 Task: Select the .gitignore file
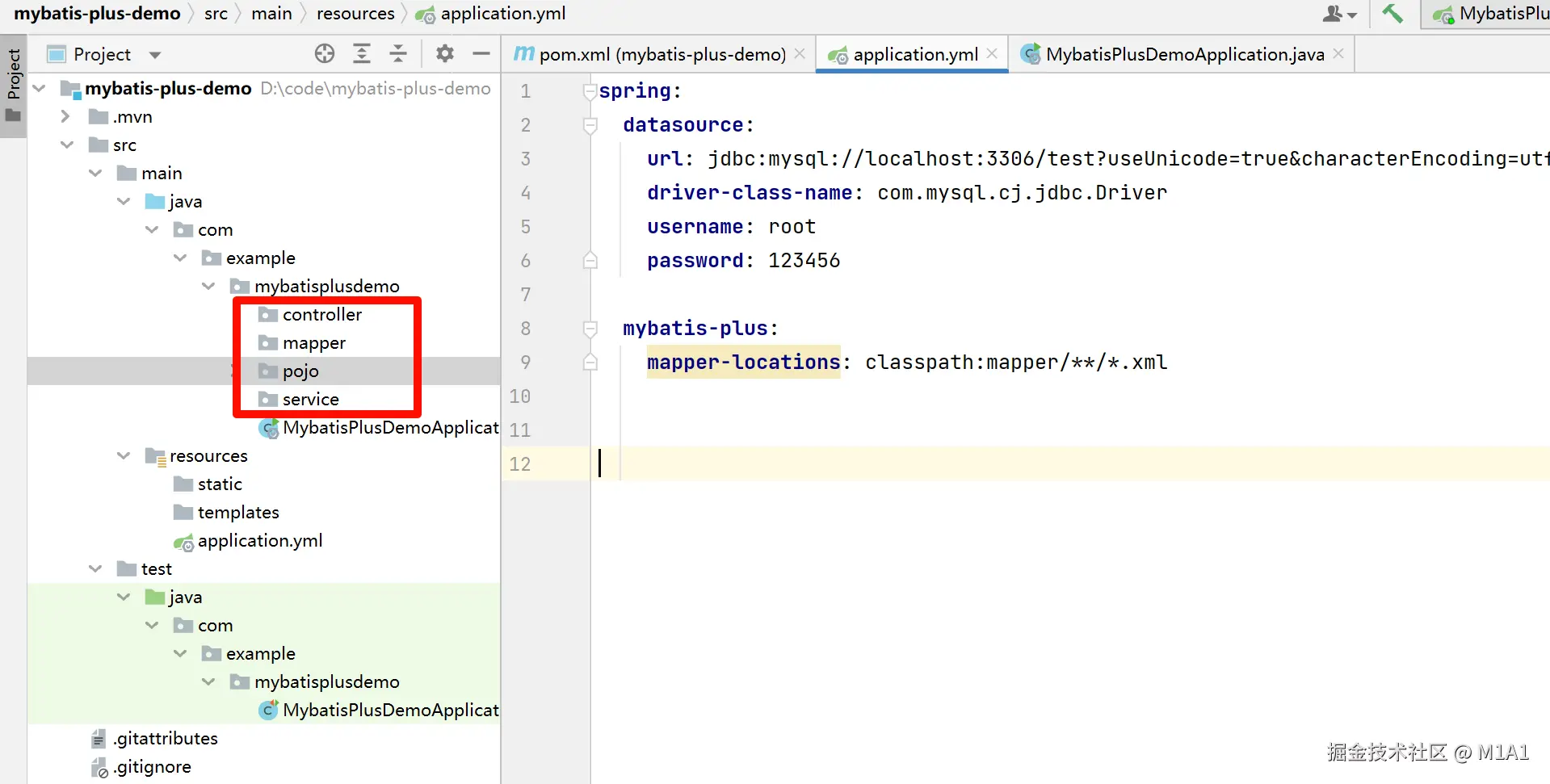pos(151,766)
